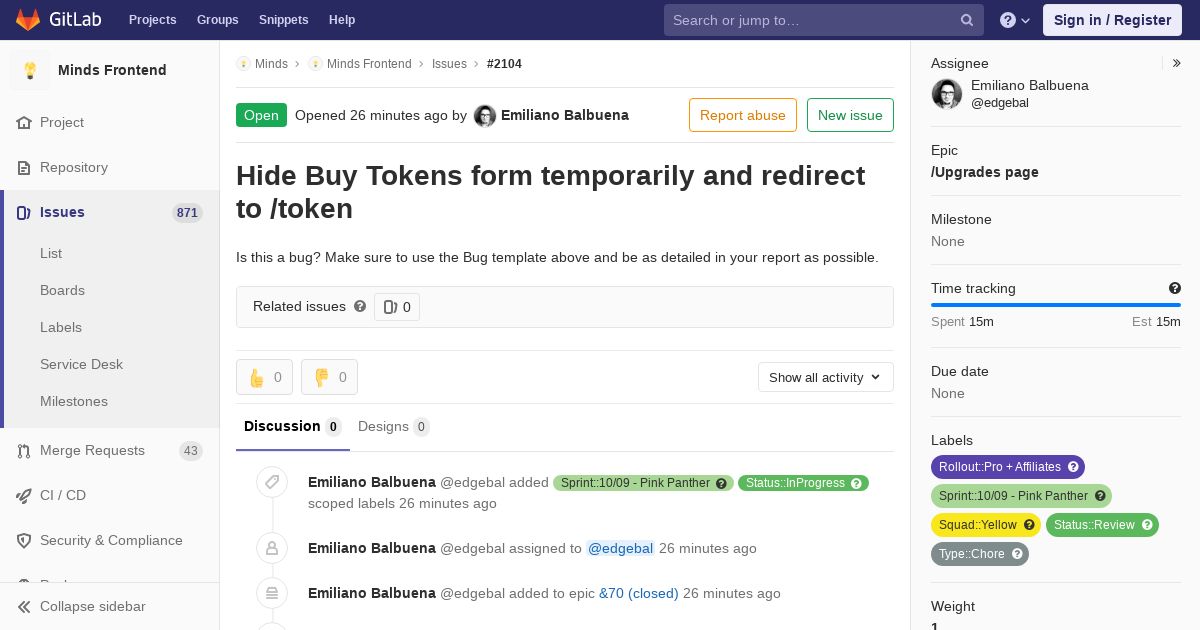Viewport: 1200px width, 630px height.
Task: Open Boards under Issues
Action: click(62, 290)
